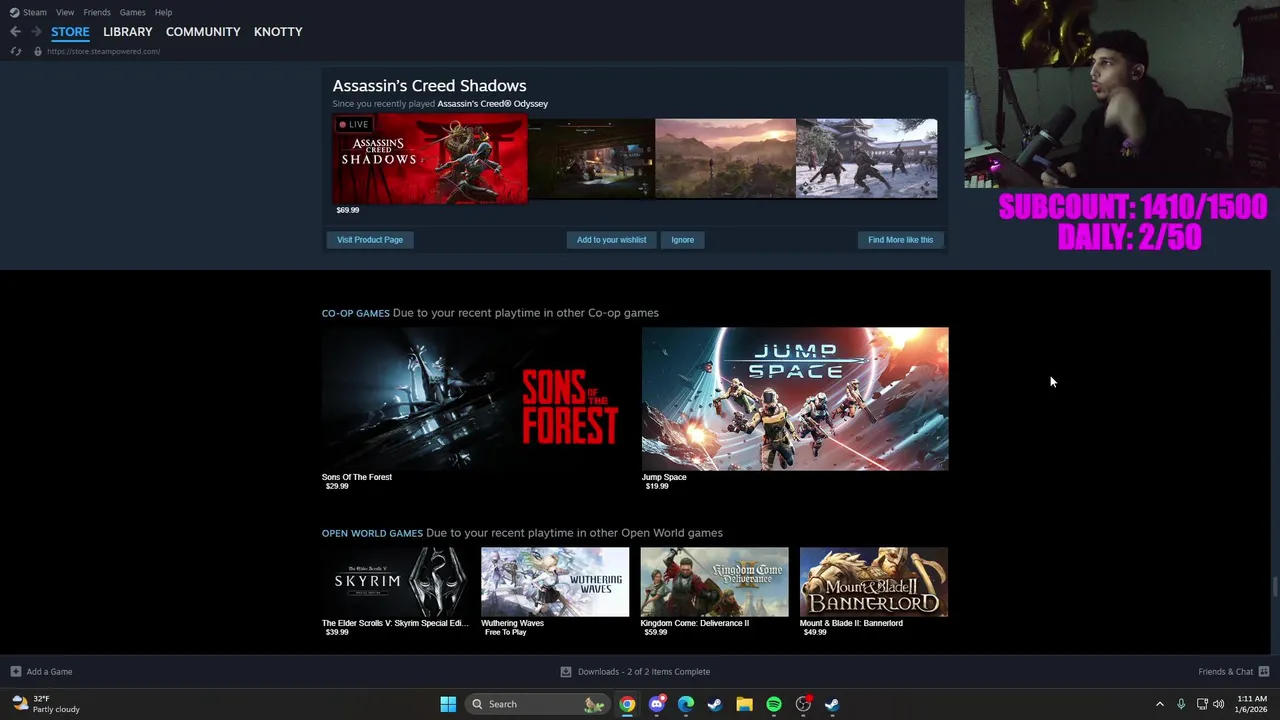Open the Kingdom Come: Deliverance II capsule
Image resolution: width=1280 pixels, height=720 pixels.
click(x=714, y=582)
